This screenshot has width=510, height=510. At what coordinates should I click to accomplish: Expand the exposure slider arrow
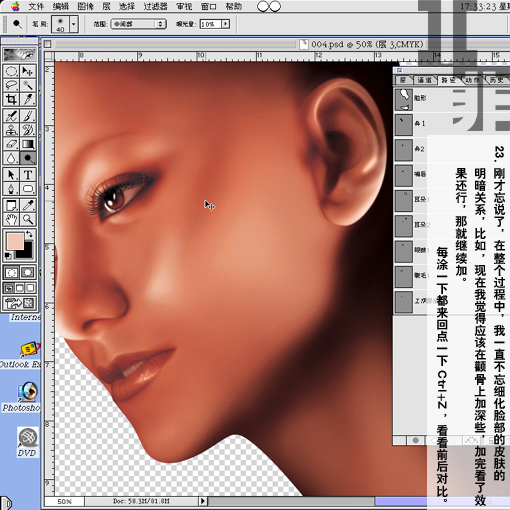click(x=226, y=24)
